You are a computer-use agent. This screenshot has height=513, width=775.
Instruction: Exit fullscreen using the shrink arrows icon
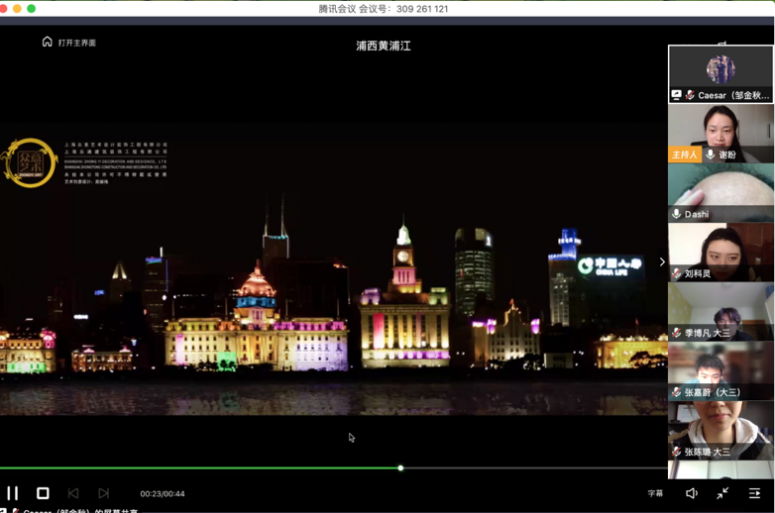tap(722, 493)
